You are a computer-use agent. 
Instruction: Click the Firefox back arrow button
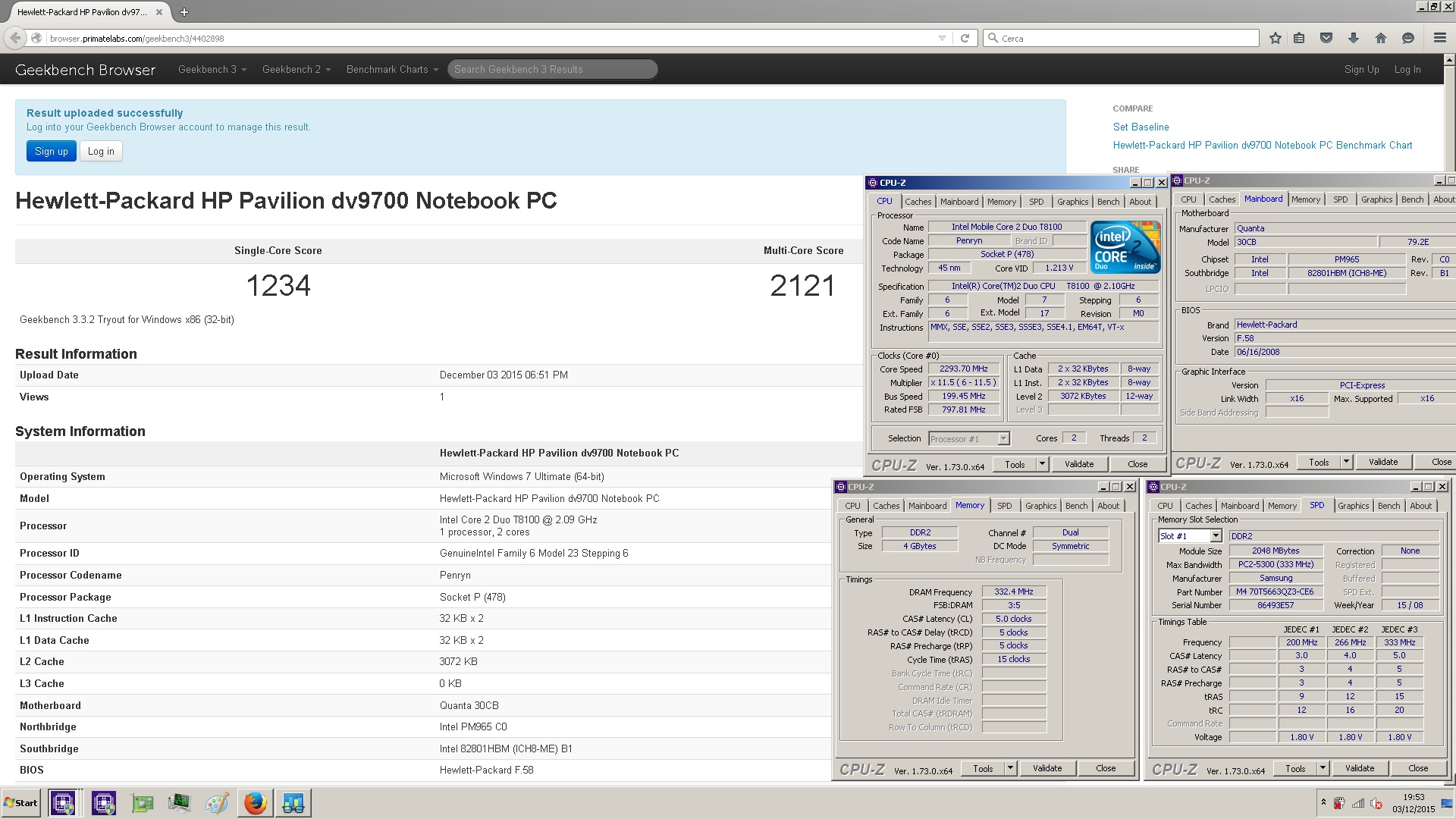click(15, 38)
